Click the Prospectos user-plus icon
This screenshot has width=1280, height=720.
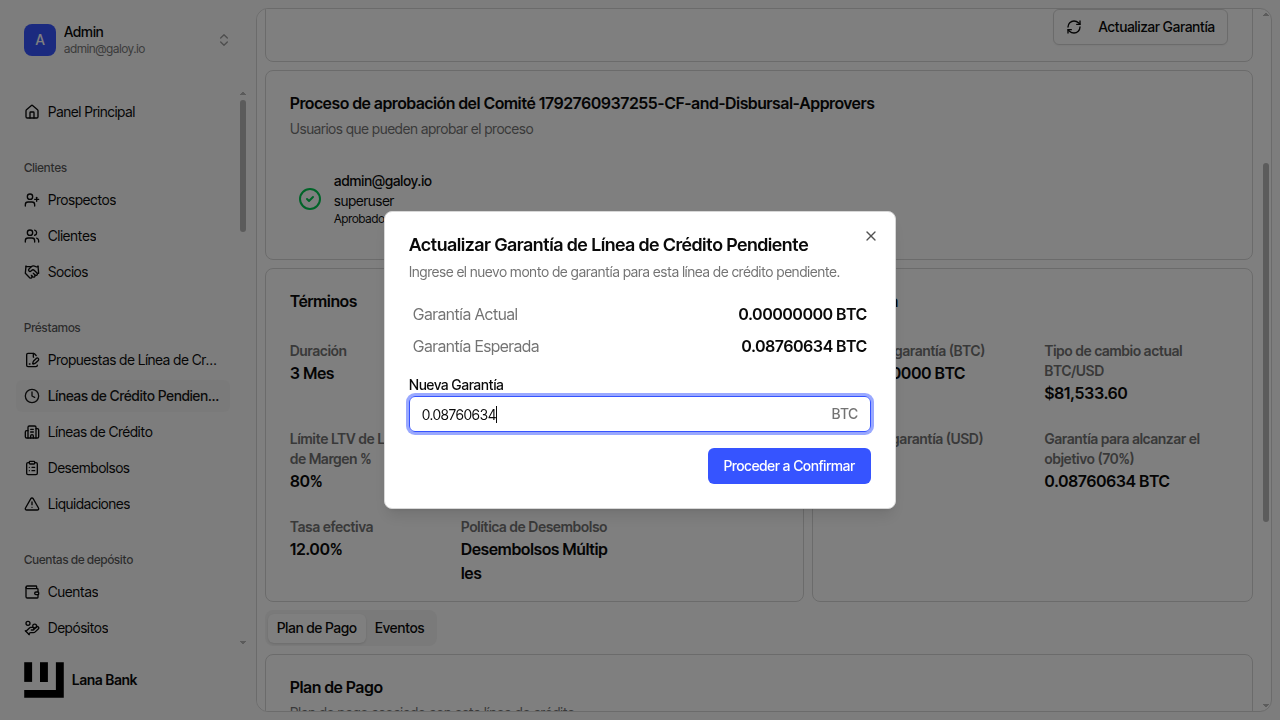coord(32,200)
